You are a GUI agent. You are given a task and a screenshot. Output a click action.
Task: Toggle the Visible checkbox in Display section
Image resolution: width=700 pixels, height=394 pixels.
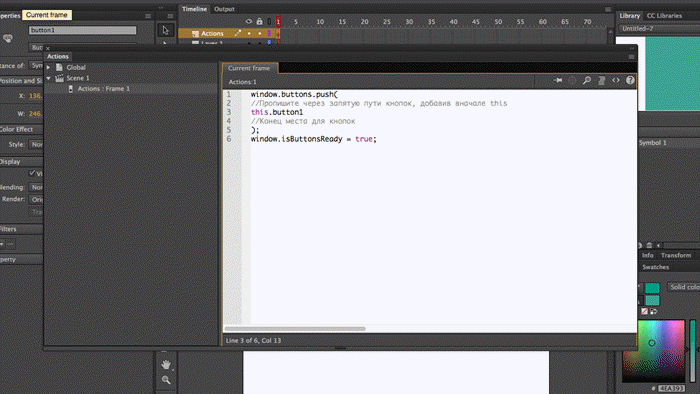point(32,173)
